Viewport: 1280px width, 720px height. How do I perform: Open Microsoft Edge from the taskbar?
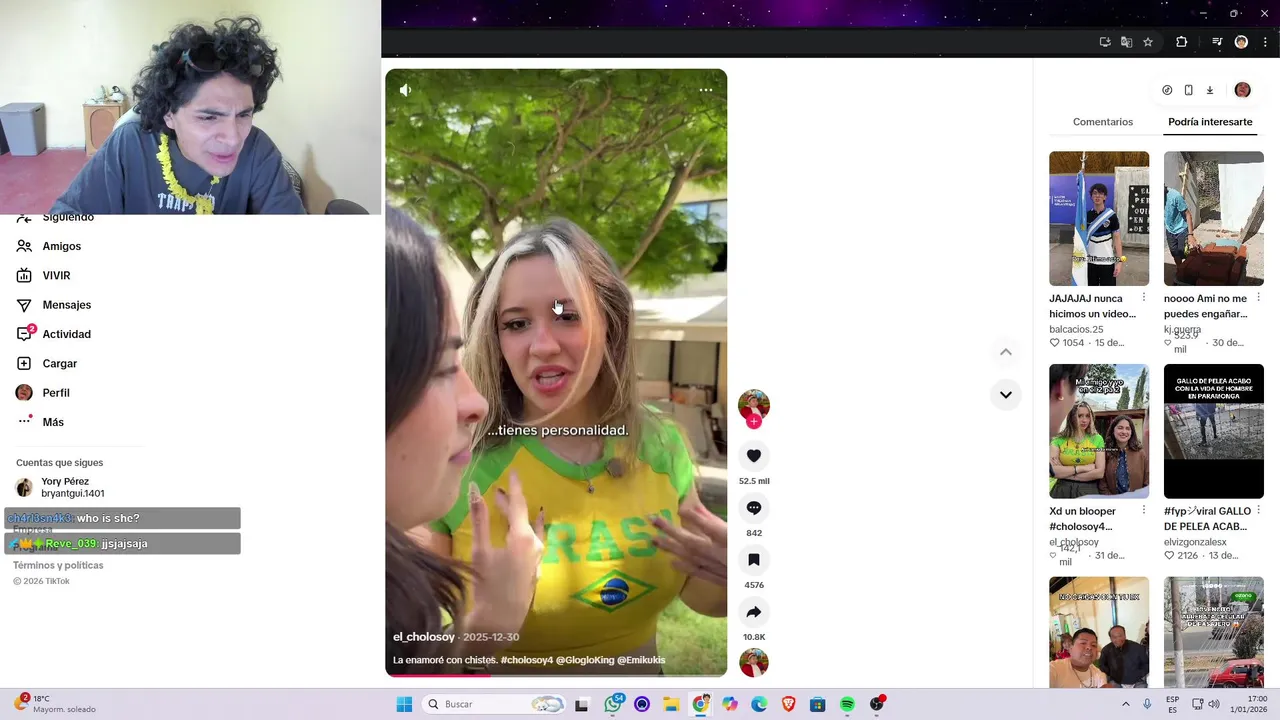tap(759, 704)
